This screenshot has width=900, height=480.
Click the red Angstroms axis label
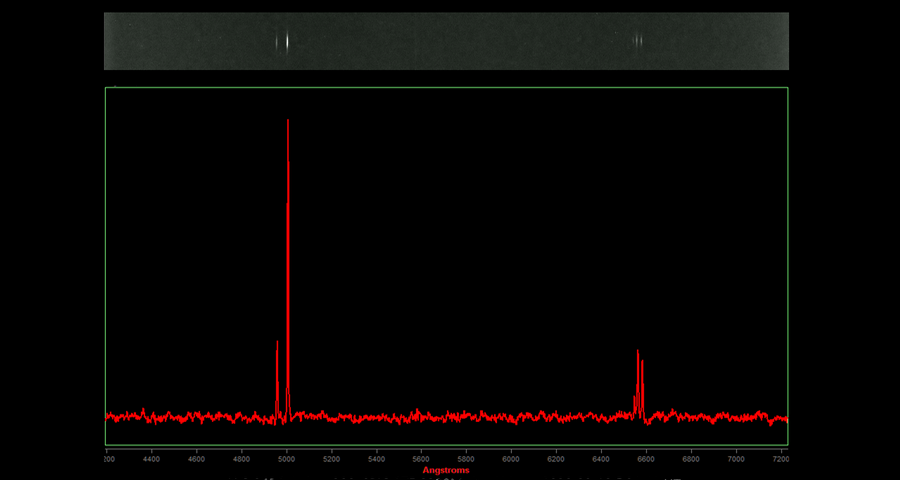(446, 470)
